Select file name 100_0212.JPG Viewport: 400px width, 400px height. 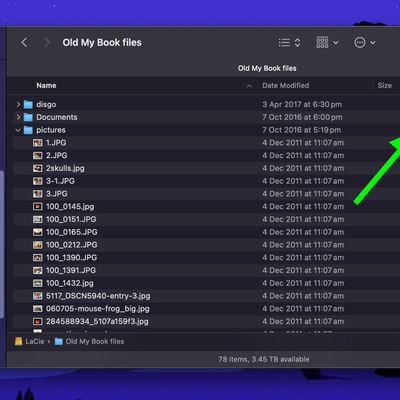pyautogui.click(x=72, y=245)
